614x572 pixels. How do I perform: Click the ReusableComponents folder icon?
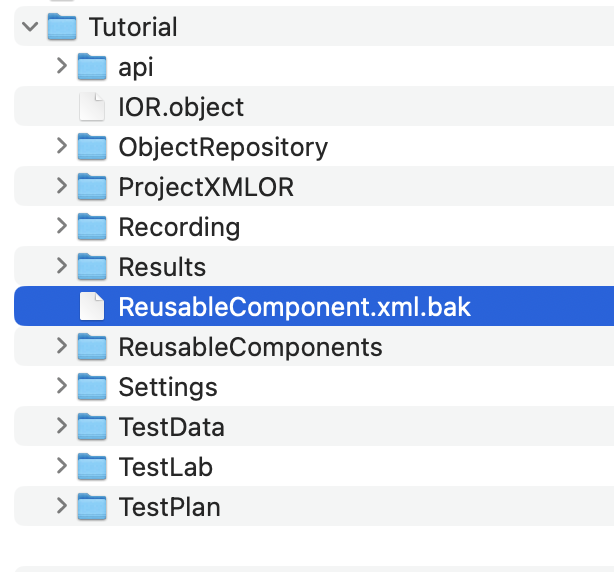(92, 346)
